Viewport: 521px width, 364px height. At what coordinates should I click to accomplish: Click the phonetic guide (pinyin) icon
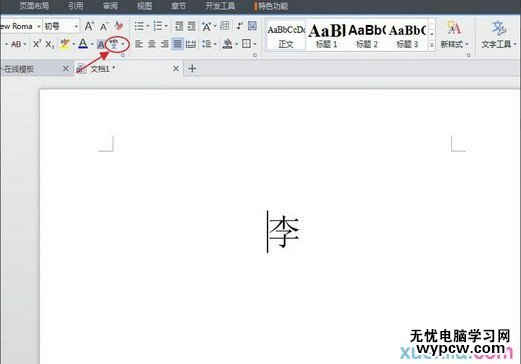coord(114,43)
